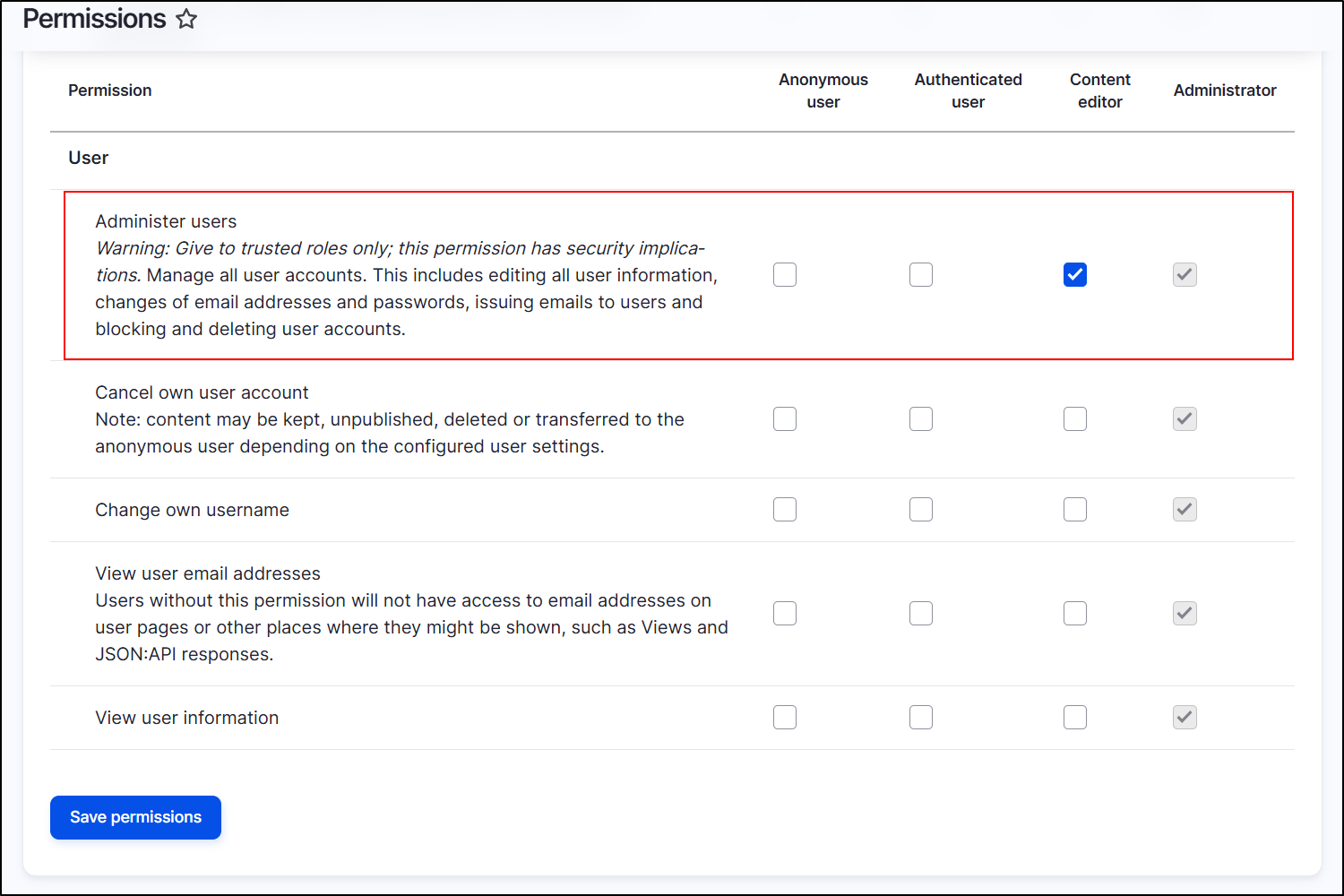Enable Change own username for Anonymous user

tap(785, 510)
